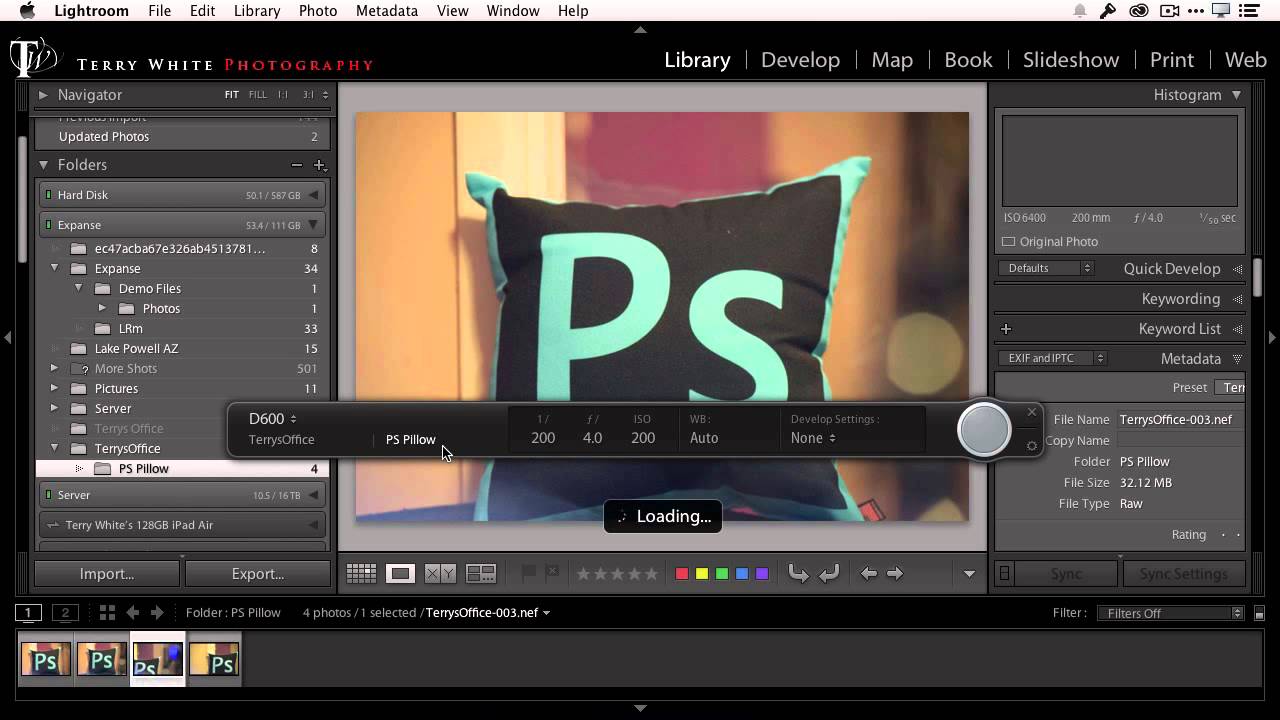Open the Photo menu
The width and height of the screenshot is (1280, 720).
tap(317, 11)
